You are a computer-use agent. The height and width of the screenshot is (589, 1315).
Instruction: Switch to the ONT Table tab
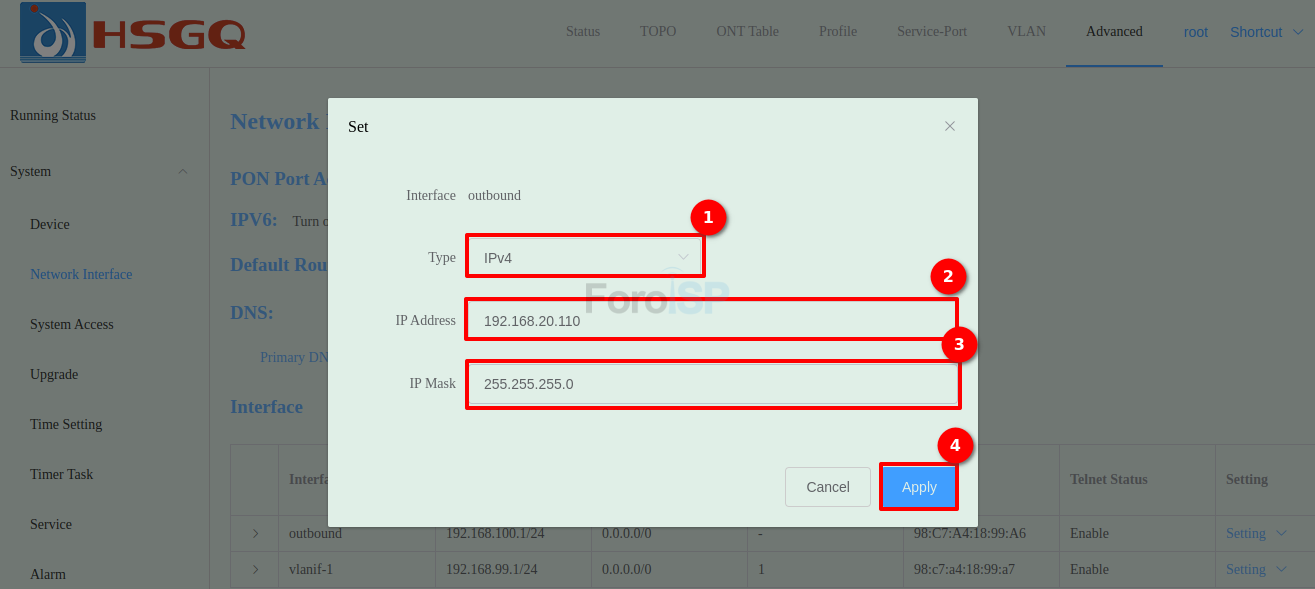pyautogui.click(x=747, y=32)
